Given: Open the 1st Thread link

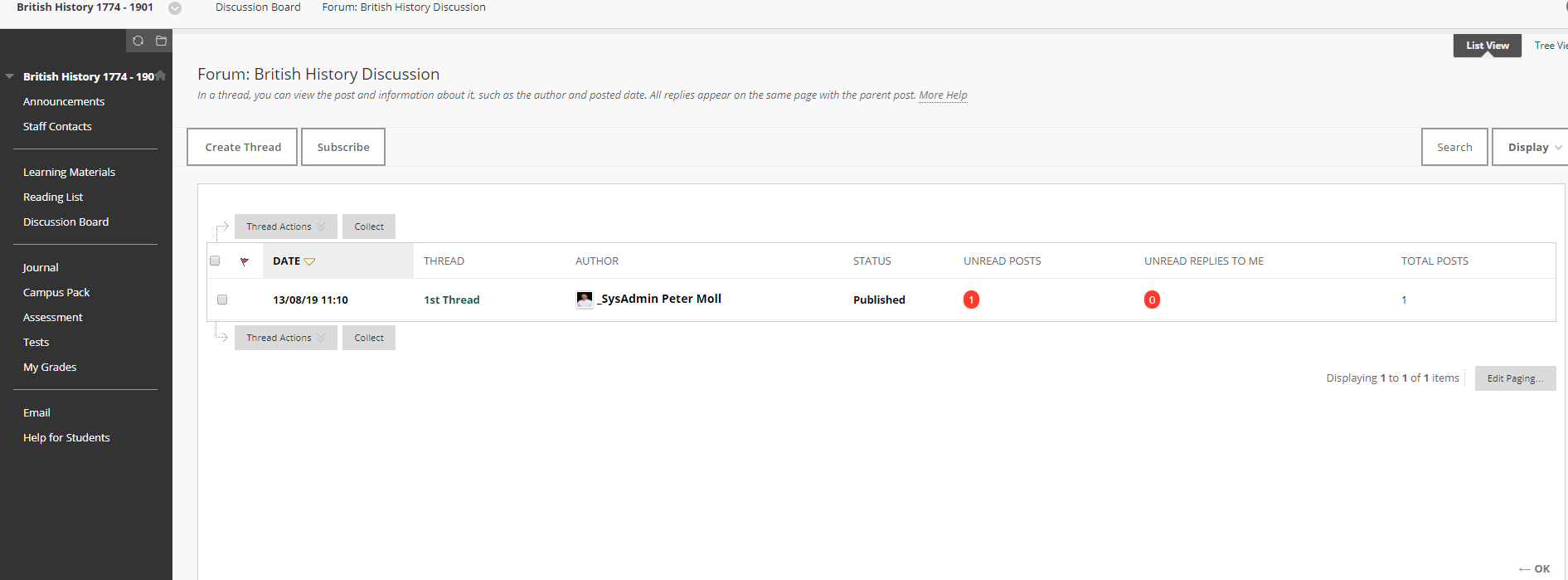Looking at the screenshot, I should (452, 300).
